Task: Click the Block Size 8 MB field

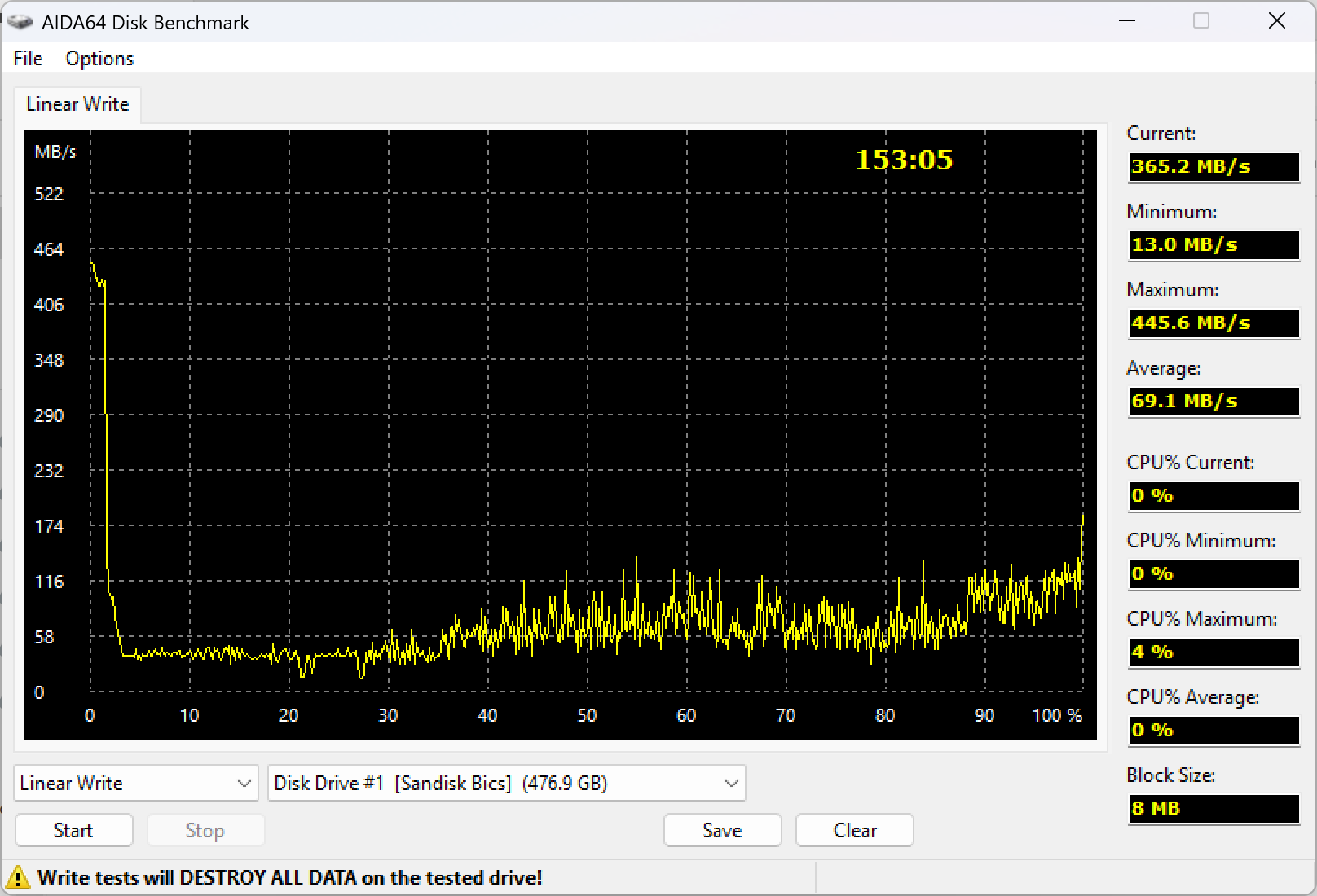Action: point(1213,808)
